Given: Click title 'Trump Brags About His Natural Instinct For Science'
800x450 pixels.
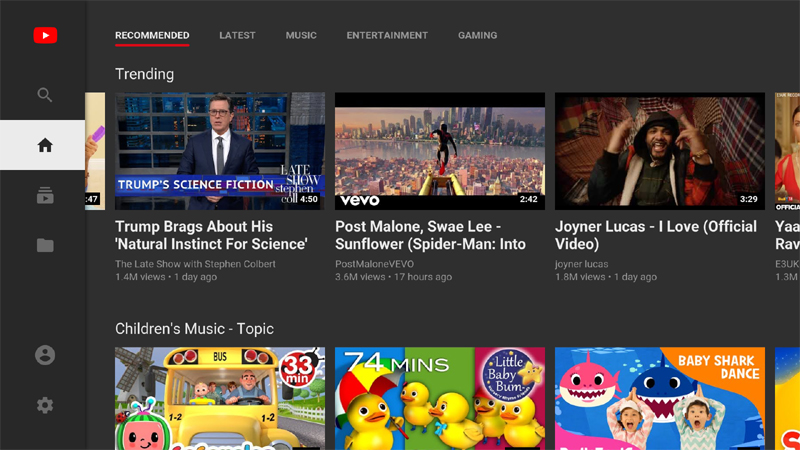Looking at the screenshot, I should (211, 235).
